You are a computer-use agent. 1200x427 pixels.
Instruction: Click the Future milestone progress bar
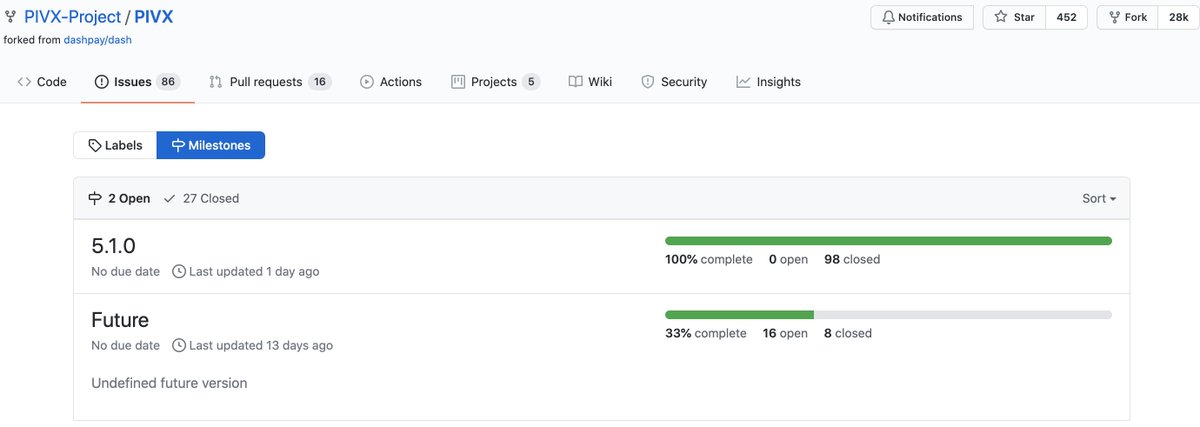[888, 314]
